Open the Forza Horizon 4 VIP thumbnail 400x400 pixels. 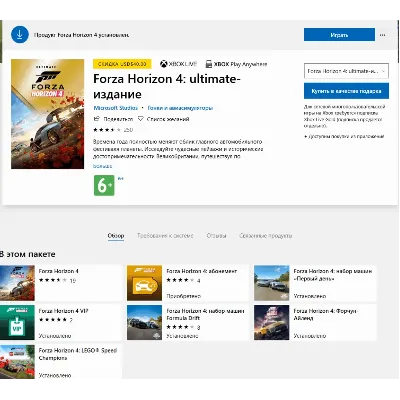[17, 322]
